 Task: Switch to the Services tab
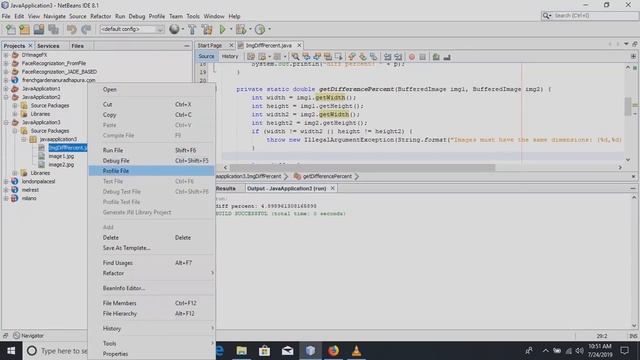tap(48, 46)
